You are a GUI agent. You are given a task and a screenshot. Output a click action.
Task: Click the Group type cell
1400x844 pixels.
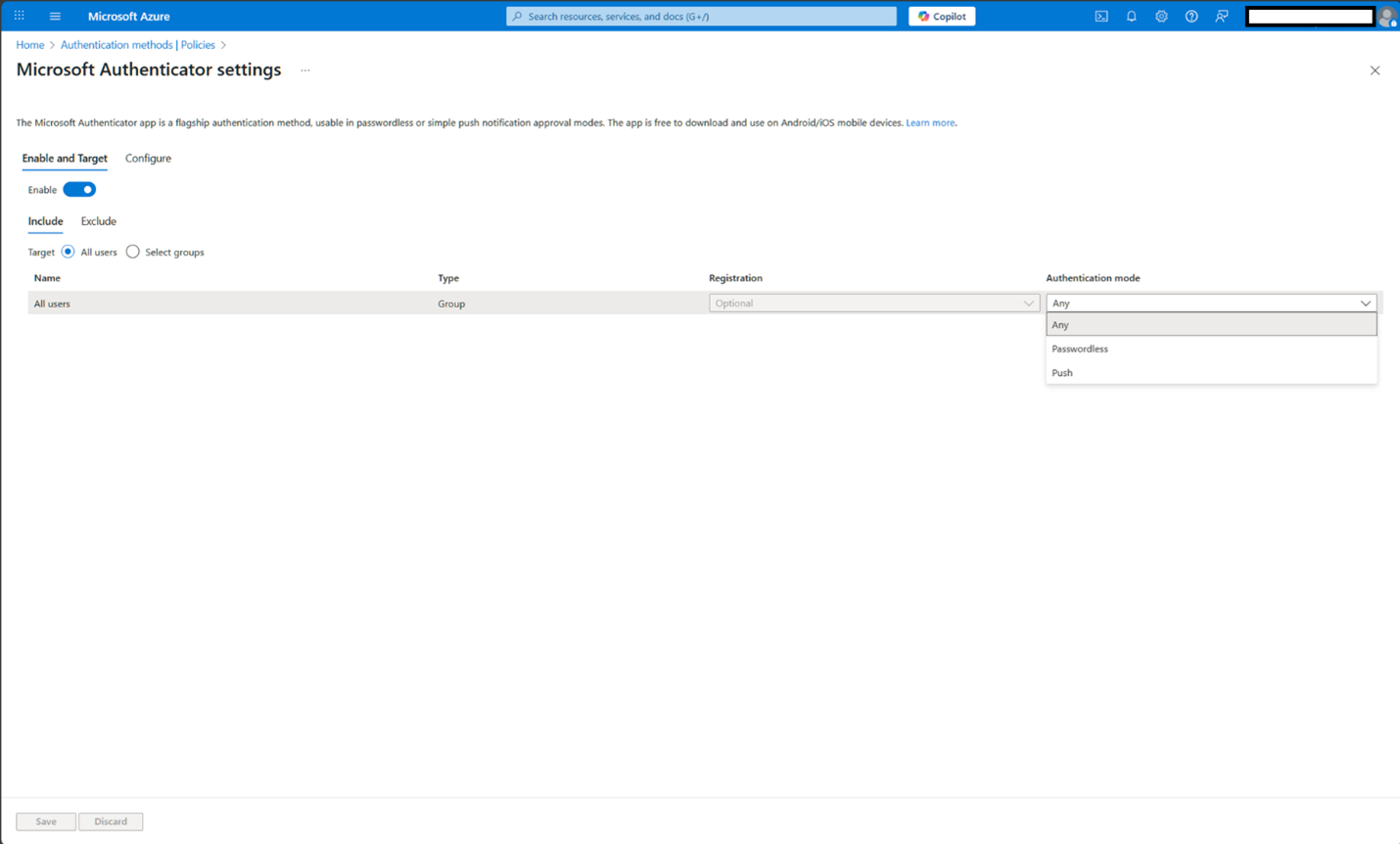pos(451,304)
